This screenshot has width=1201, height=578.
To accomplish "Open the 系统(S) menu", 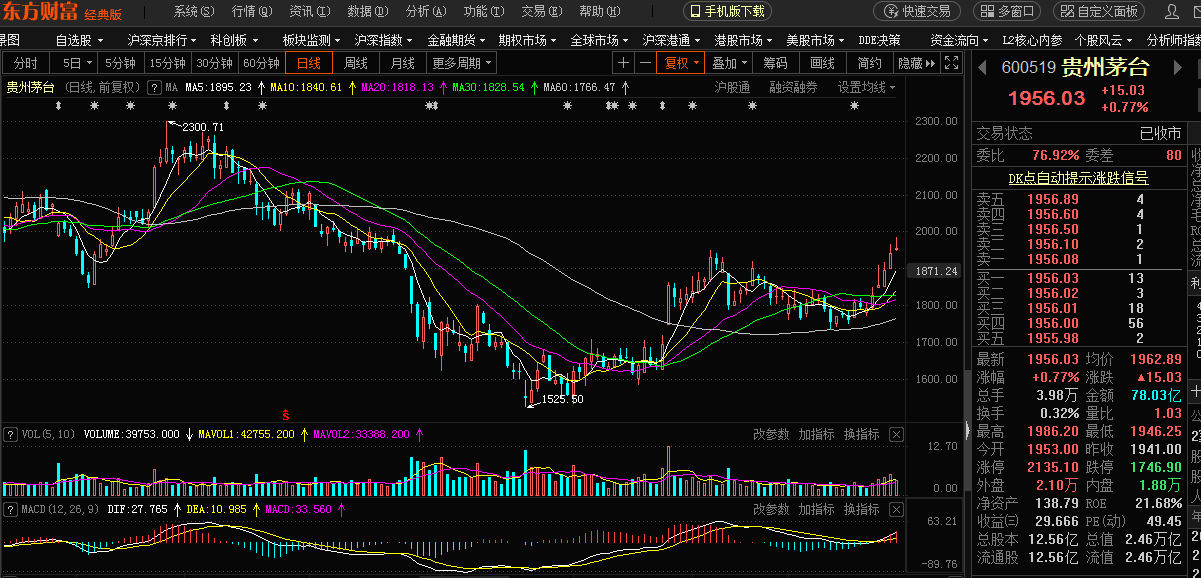I will pyautogui.click(x=194, y=11).
